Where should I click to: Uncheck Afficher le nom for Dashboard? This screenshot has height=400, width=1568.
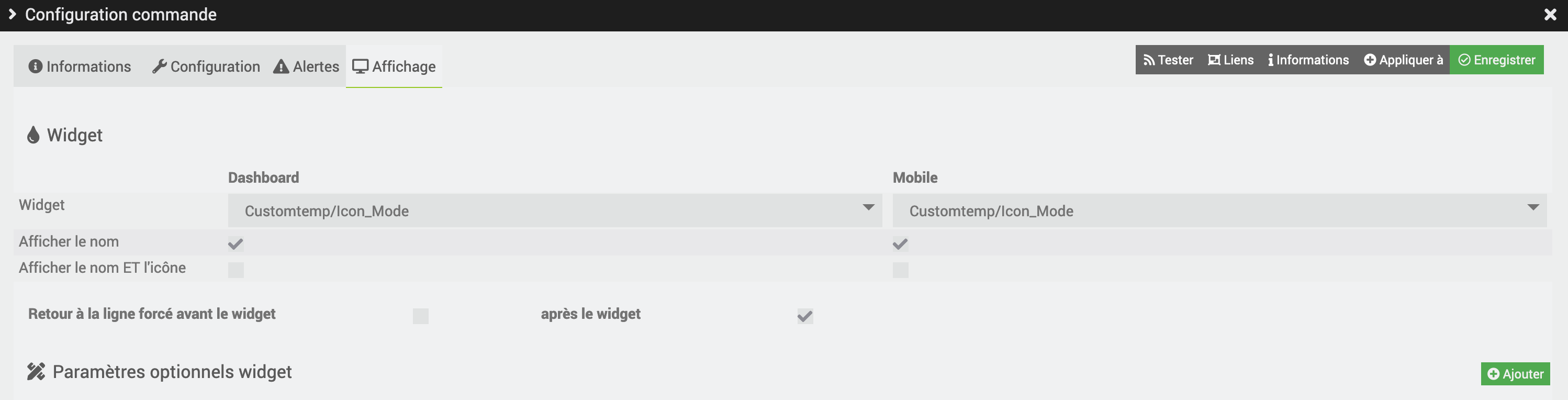(236, 244)
